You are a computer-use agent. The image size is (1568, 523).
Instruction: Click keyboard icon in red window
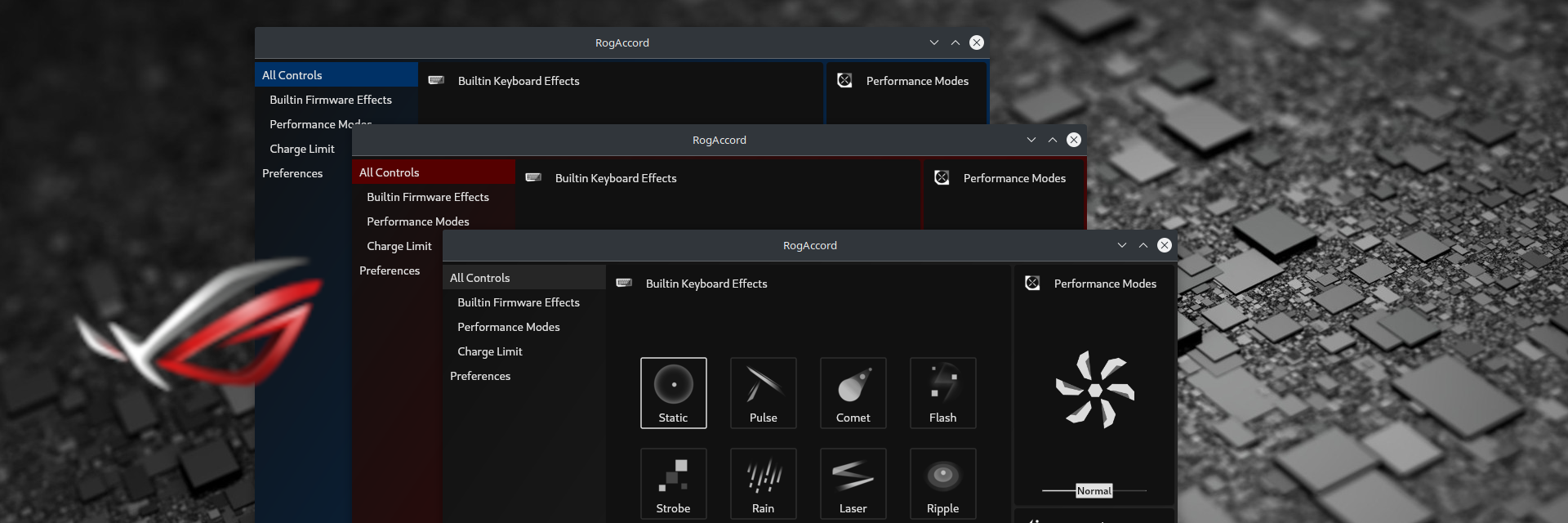pyautogui.click(x=533, y=177)
